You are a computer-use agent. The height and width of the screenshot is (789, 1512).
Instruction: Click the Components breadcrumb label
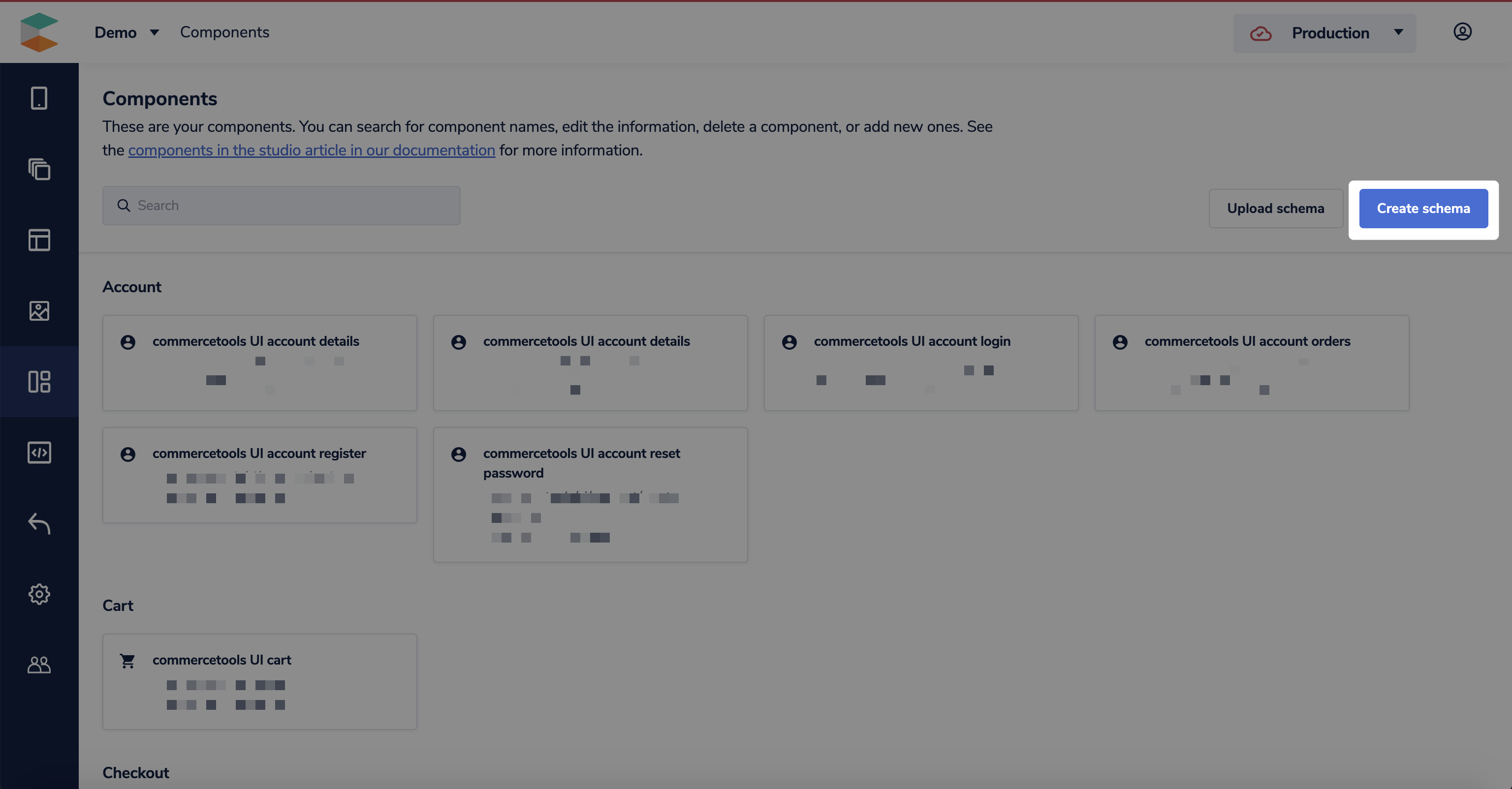[x=224, y=32]
